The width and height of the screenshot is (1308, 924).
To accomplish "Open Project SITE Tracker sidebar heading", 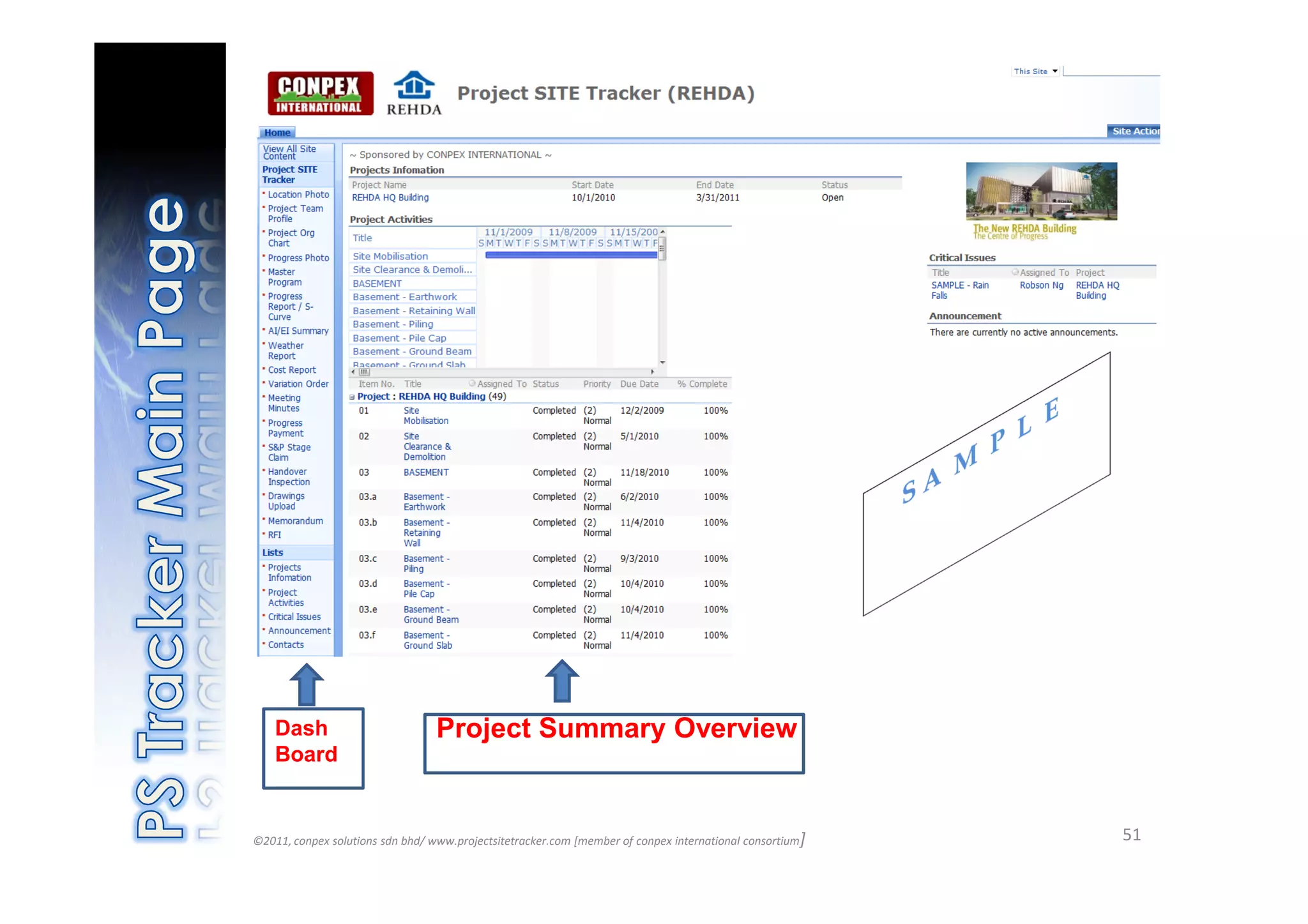I will 289,175.
